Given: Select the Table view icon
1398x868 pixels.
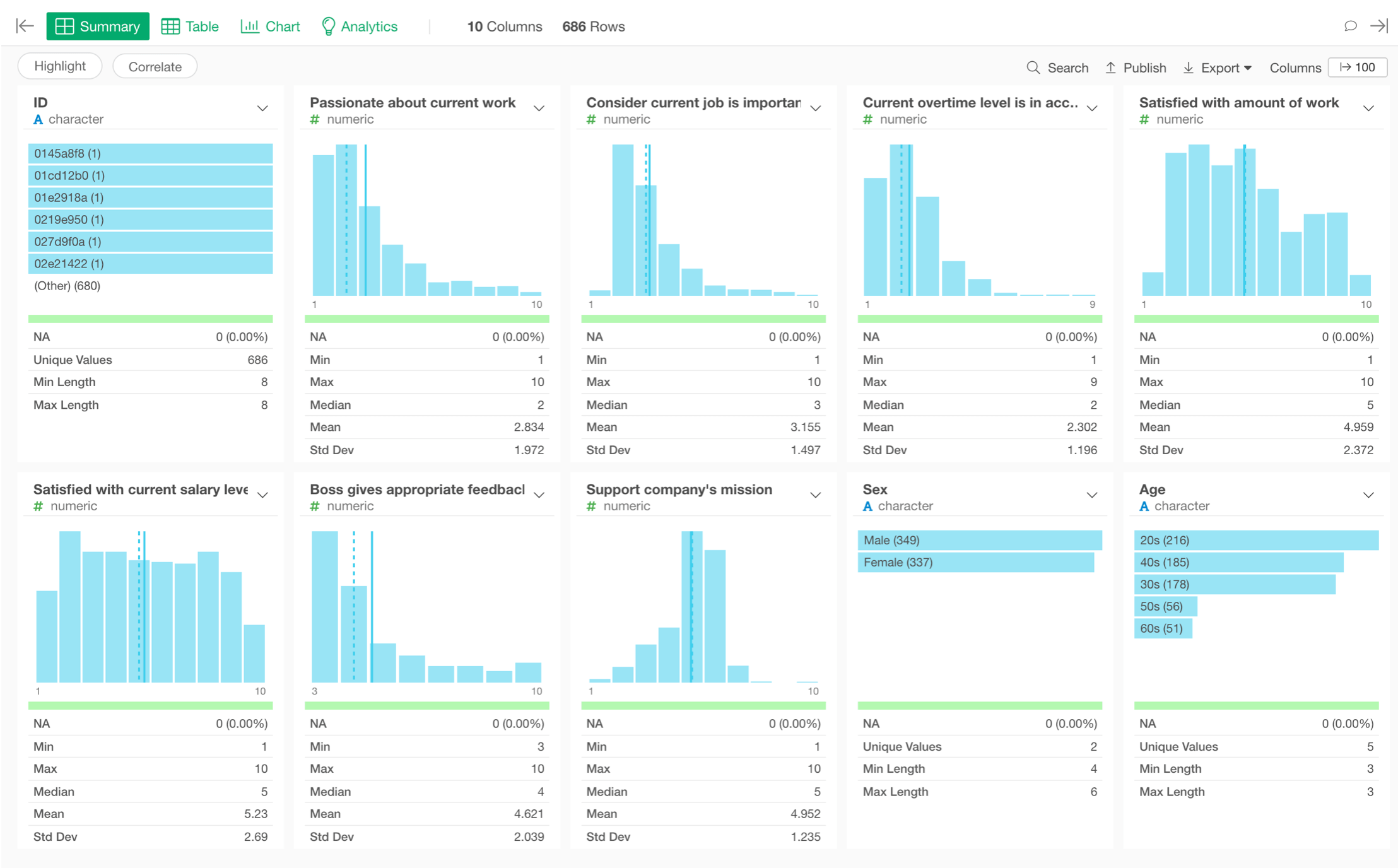Looking at the screenshot, I should [x=170, y=26].
